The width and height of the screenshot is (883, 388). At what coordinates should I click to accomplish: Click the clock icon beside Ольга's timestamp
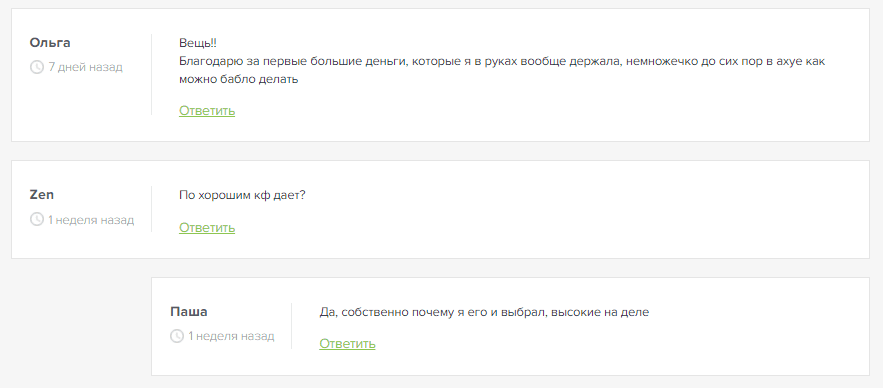[x=37, y=68]
